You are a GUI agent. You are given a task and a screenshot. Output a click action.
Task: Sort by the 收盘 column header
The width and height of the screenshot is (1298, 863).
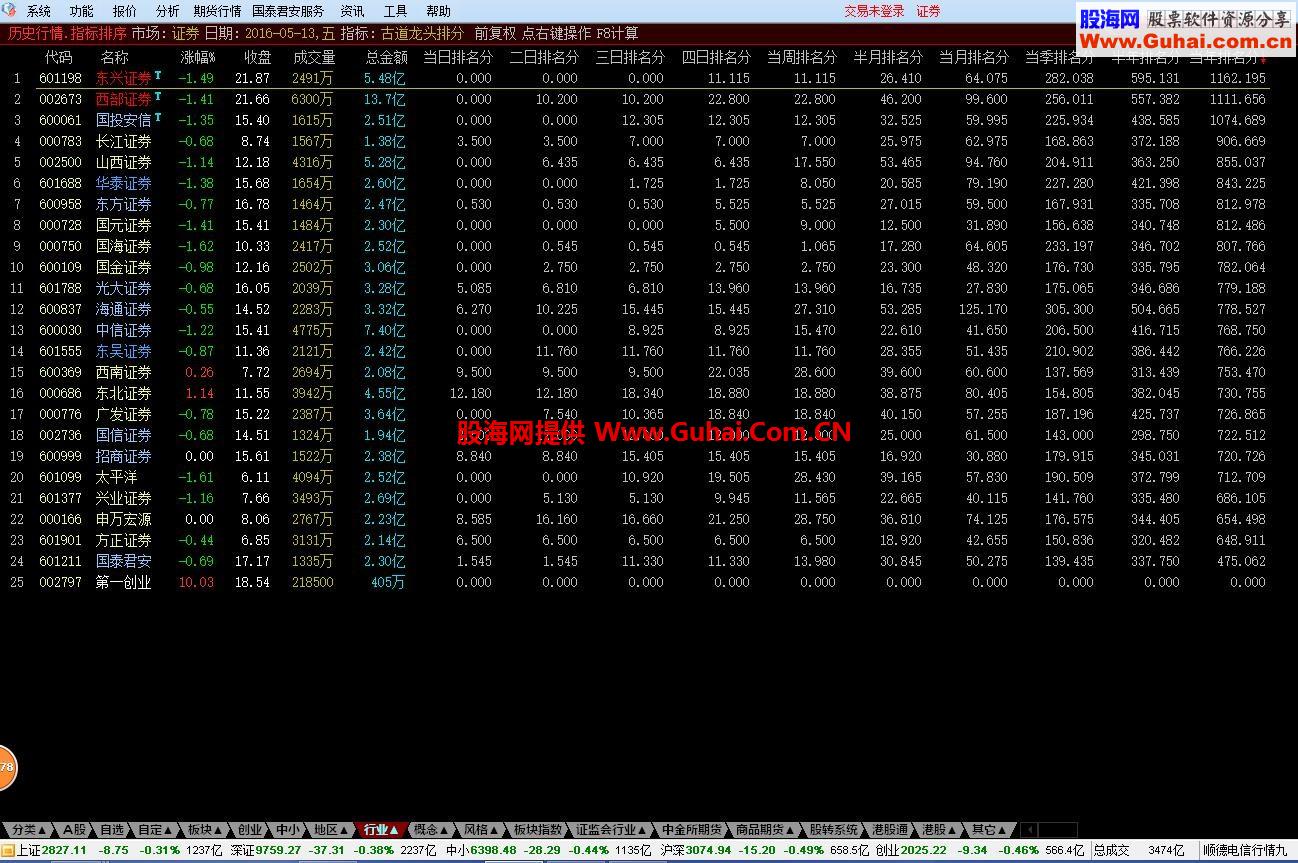tap(257, 57)
